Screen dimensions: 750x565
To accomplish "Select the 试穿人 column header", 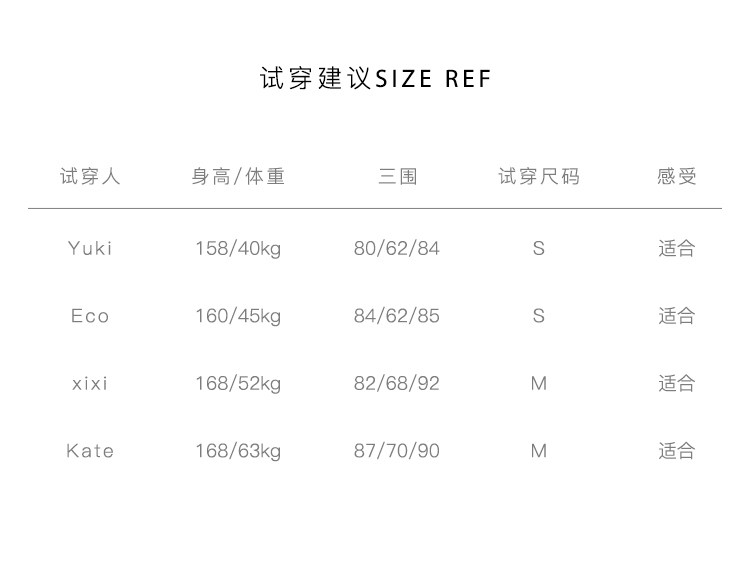I will [x=90, y=177].
